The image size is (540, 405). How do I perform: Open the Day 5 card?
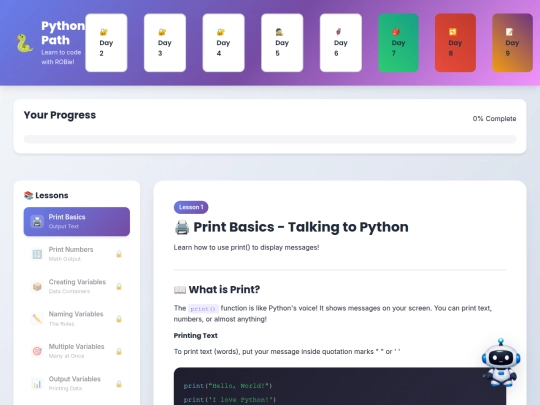(282, 43)
